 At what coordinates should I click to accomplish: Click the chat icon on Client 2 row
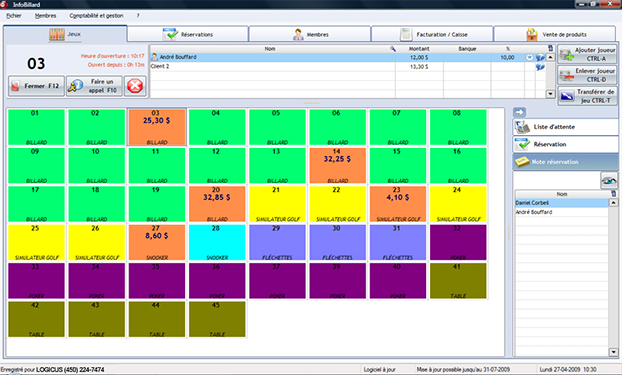[x=540, y=67]
